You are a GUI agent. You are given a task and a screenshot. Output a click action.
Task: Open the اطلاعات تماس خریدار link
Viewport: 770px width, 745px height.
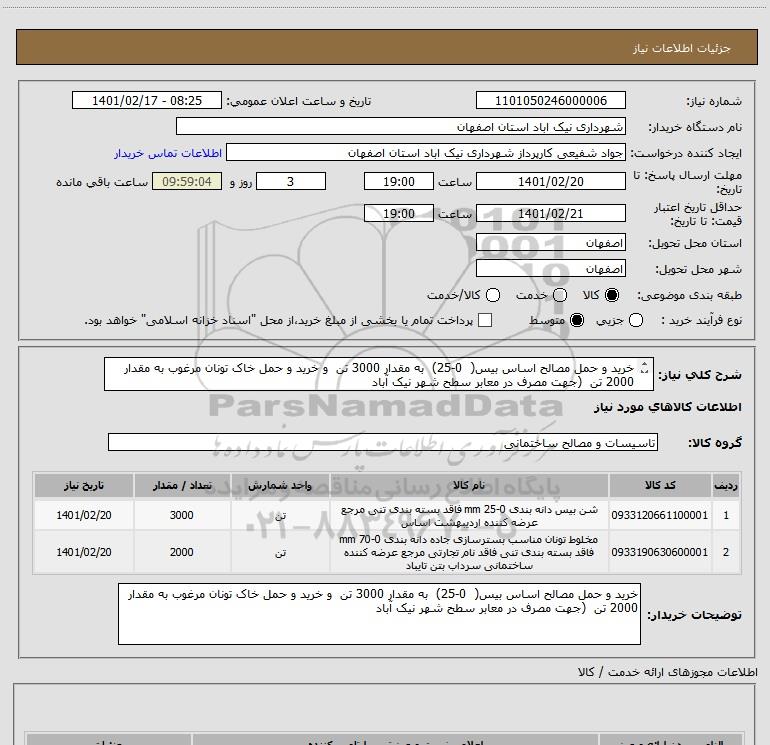[168, 153]
